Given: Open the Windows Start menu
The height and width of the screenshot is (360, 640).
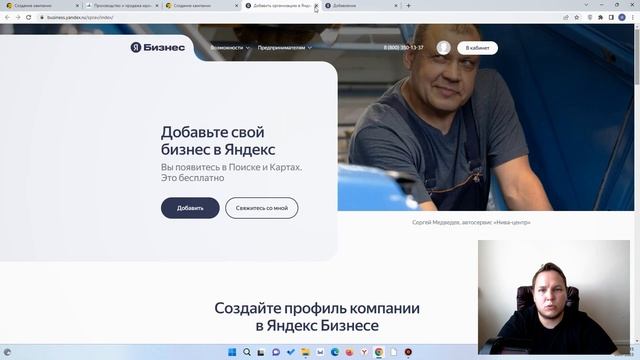Looking at the screenshot, I should click(x=232, y=352).
